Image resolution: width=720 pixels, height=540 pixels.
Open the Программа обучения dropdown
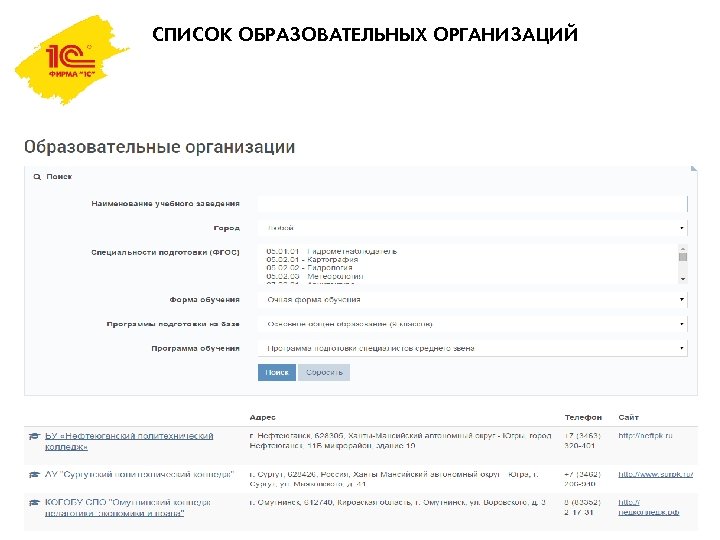click(x=472, y=349)
